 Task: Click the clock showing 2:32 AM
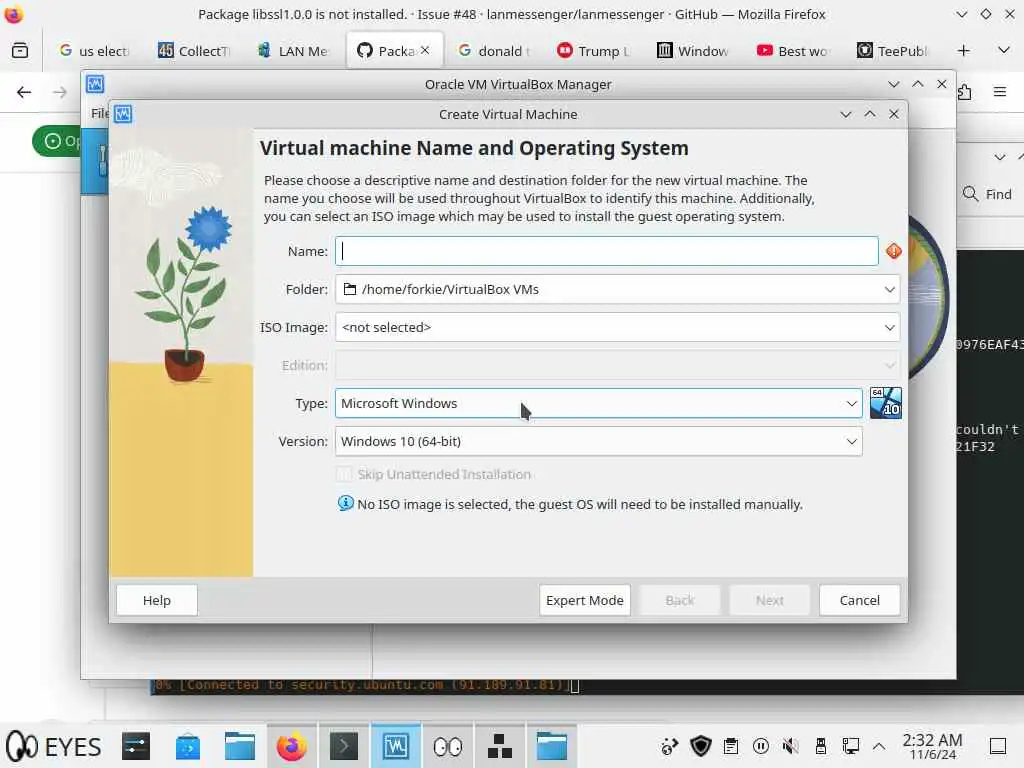932,746
